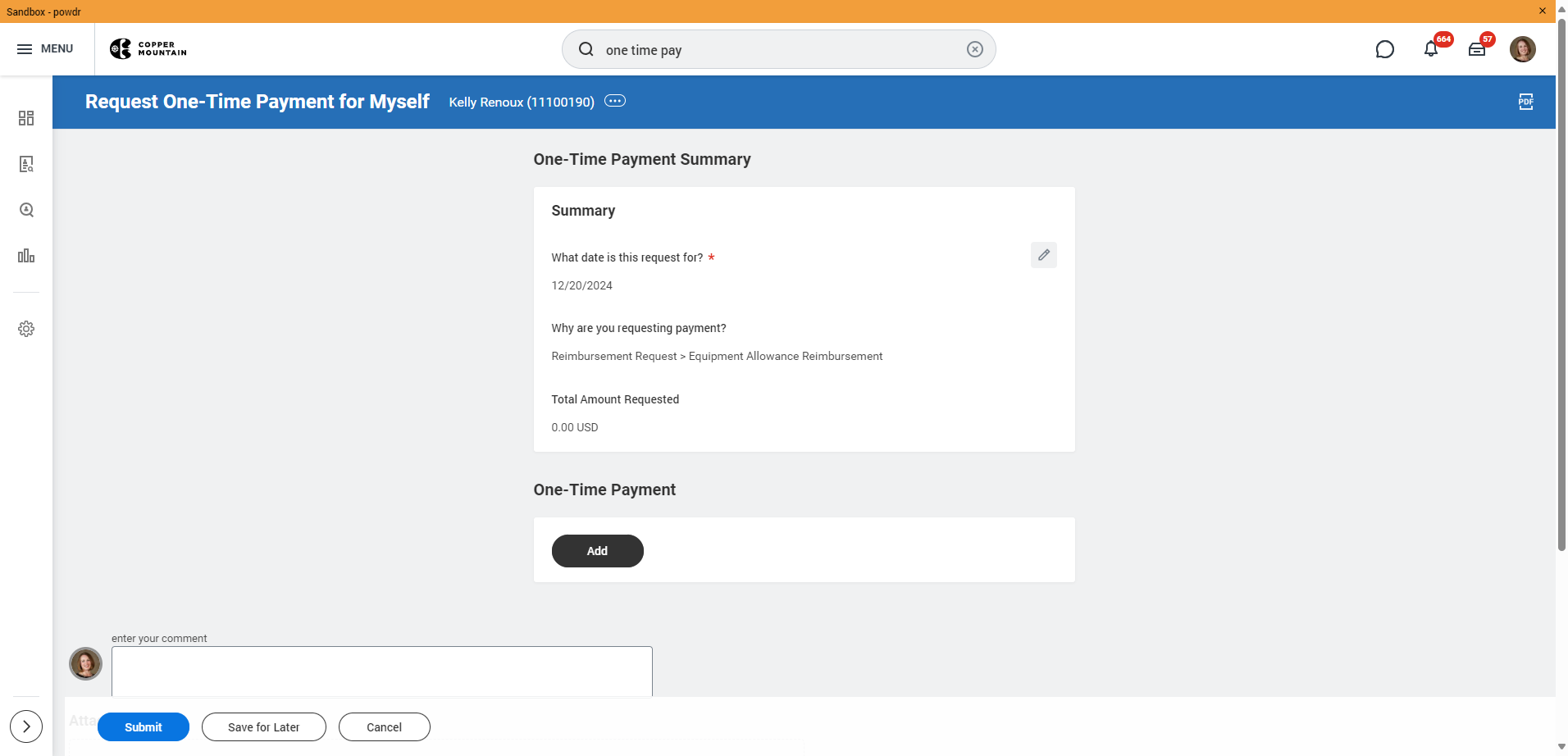Click the Copper Mountain logo
Viewport: 1568px width, 756px height.
tap(148, 49)
